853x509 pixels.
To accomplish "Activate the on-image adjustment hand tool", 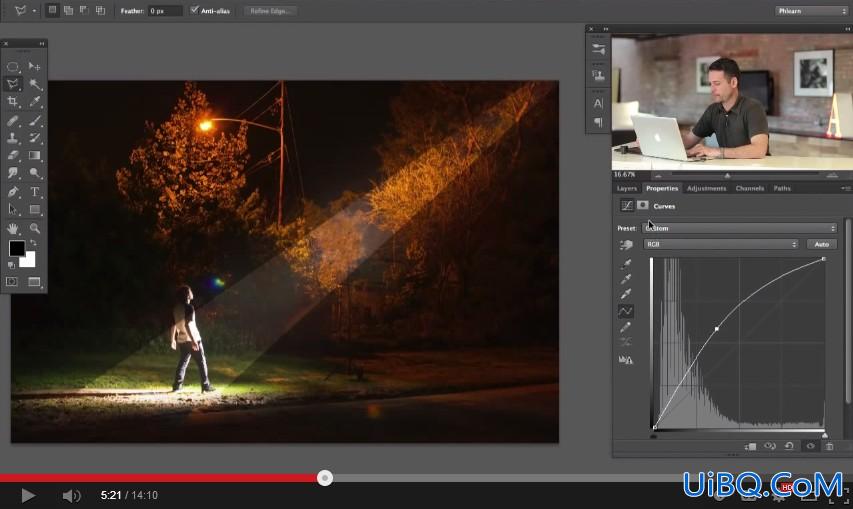I will (x=626, y=245).
